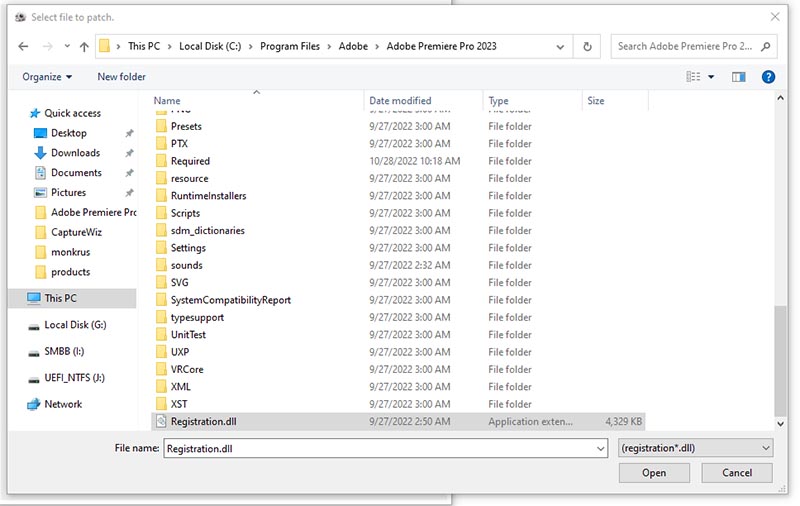Select the UnitTest folder icon
This screenshot has width=800, height=506.
(x=161, y=334)
